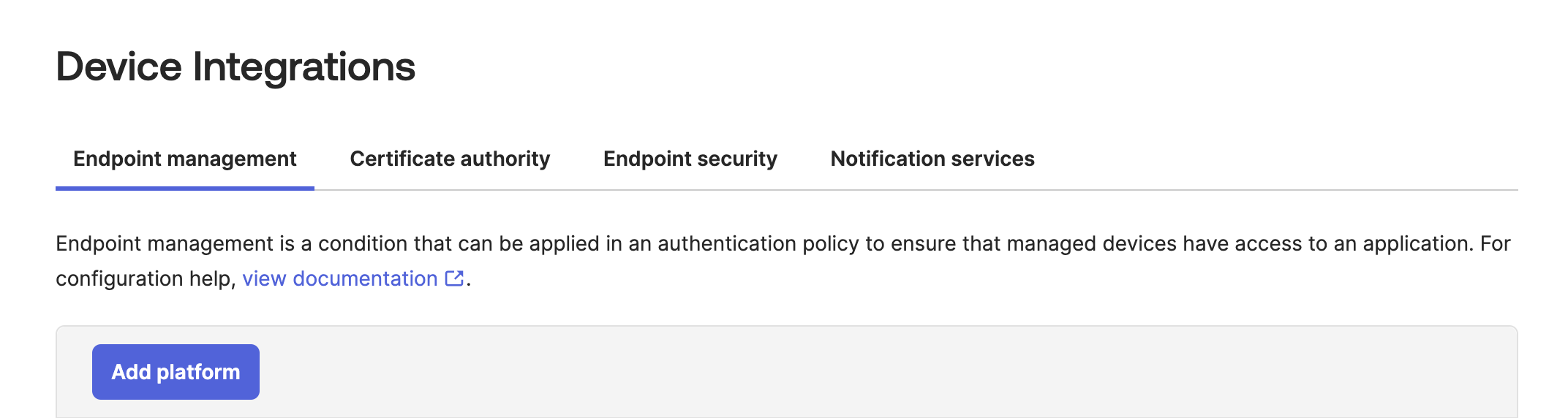The image size is (1568, 418).
Task: Click the word "Integrations" in the title
Action: tap(304, 66)
